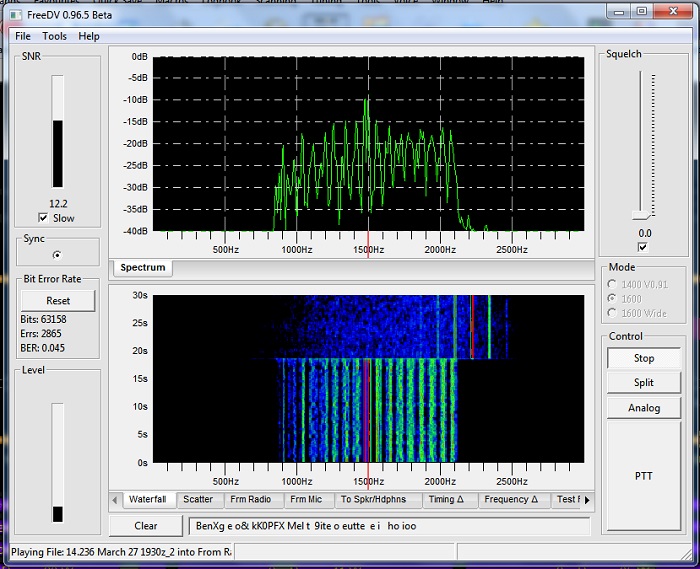The width and height of the screenshot is (700, 569).
Task: Click the decoded text message field
Action: point(388,526)
